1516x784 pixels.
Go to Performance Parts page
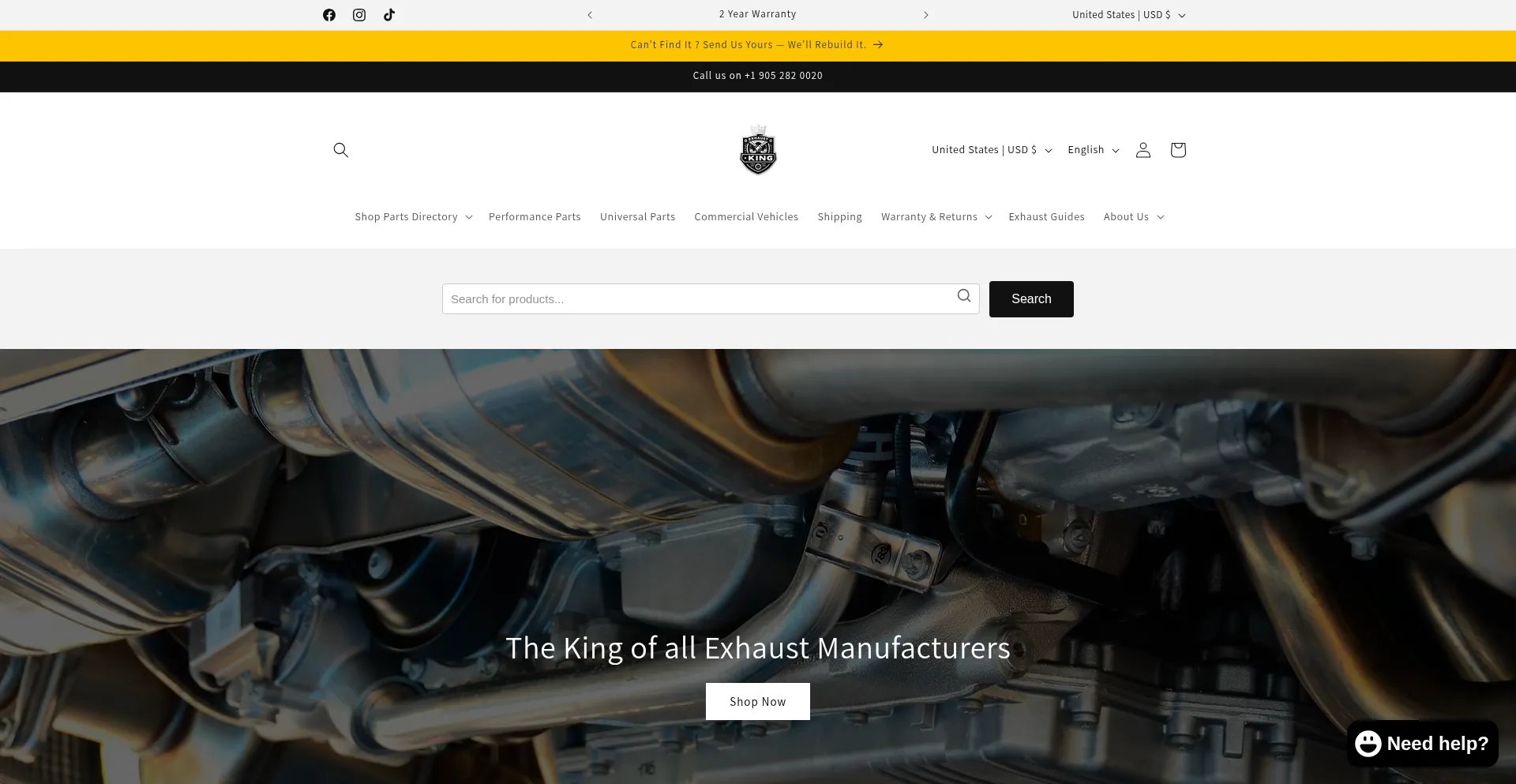click(x=535, y=217)
